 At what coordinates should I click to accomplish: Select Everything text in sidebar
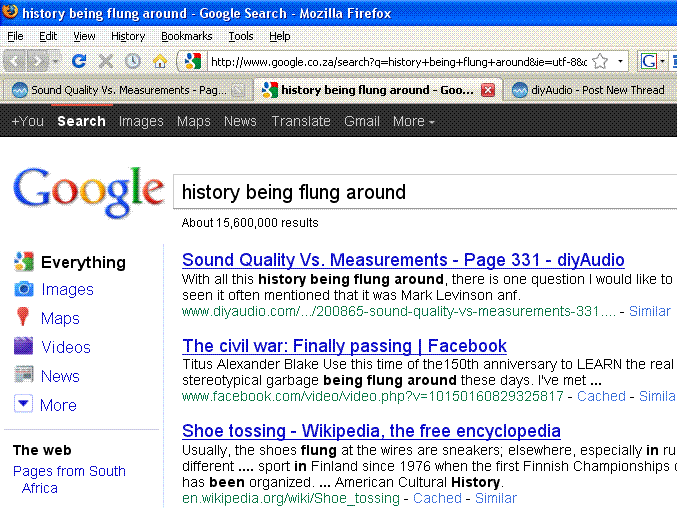[83, 262]
